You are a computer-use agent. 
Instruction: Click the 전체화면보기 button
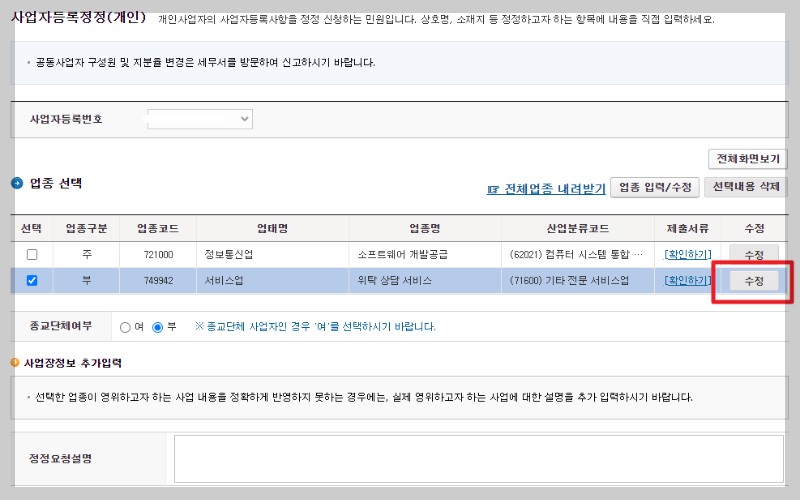pyautogui.click(x=747, y=159)
